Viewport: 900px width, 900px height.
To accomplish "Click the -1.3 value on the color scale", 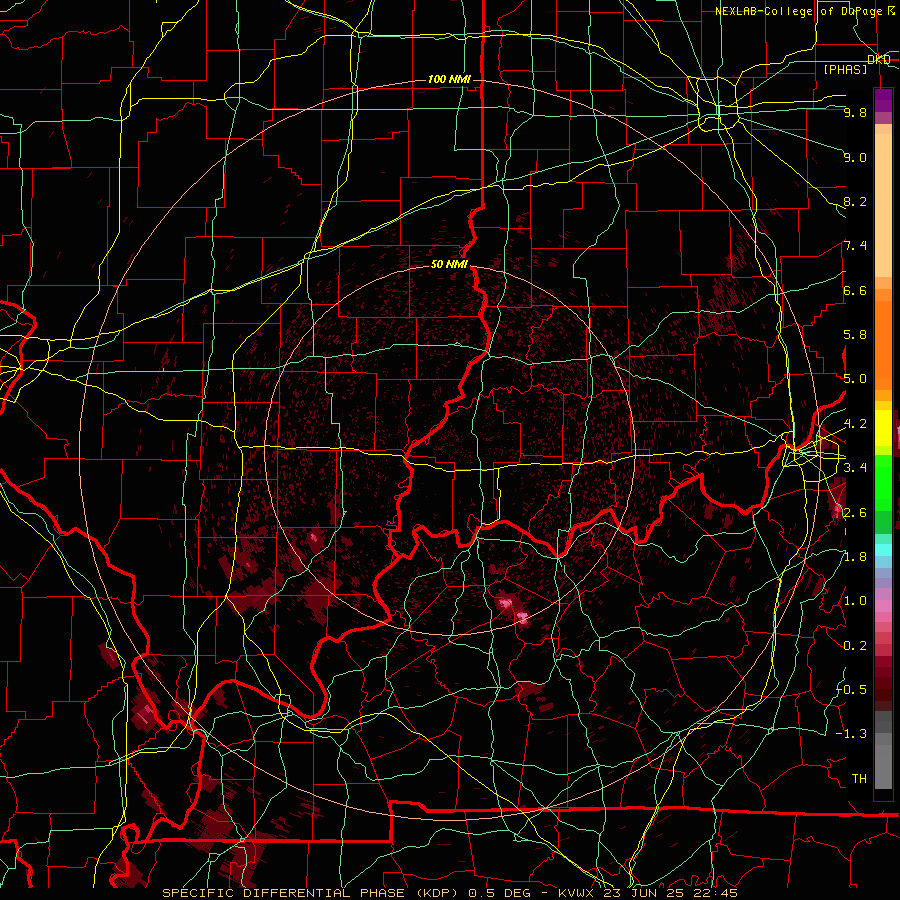I will click(x=852, y=734).
